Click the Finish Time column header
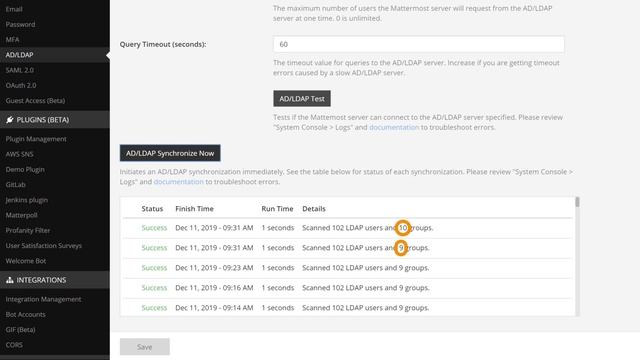 click(194, 209)
